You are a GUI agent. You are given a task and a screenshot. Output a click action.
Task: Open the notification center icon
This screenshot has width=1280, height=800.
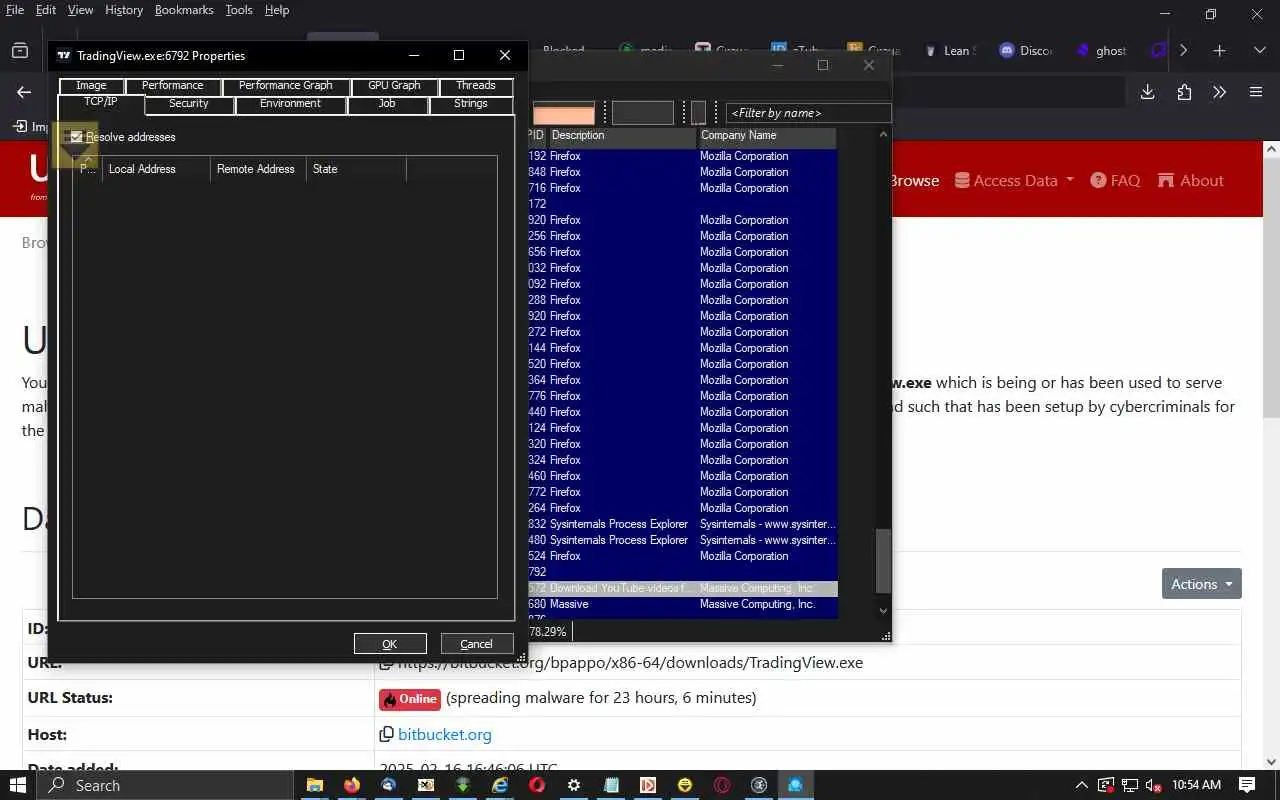(x=1247, y=785)
